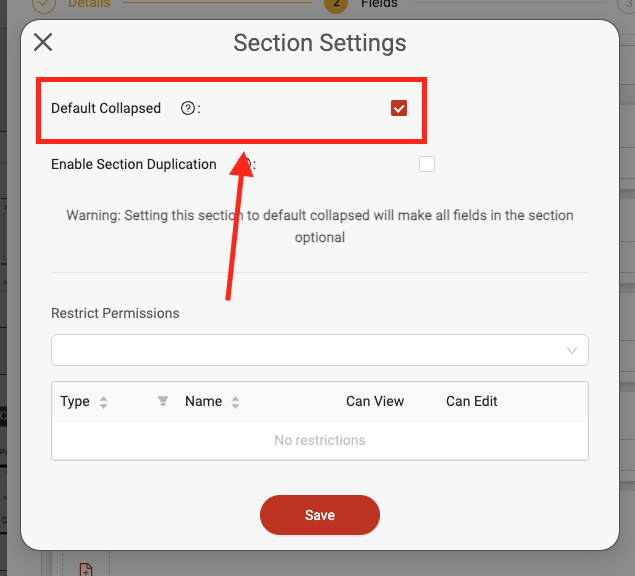Screen dimensions: 635x576
Task: Click the step 2 circle icon
Action: (x=336, y=4)
